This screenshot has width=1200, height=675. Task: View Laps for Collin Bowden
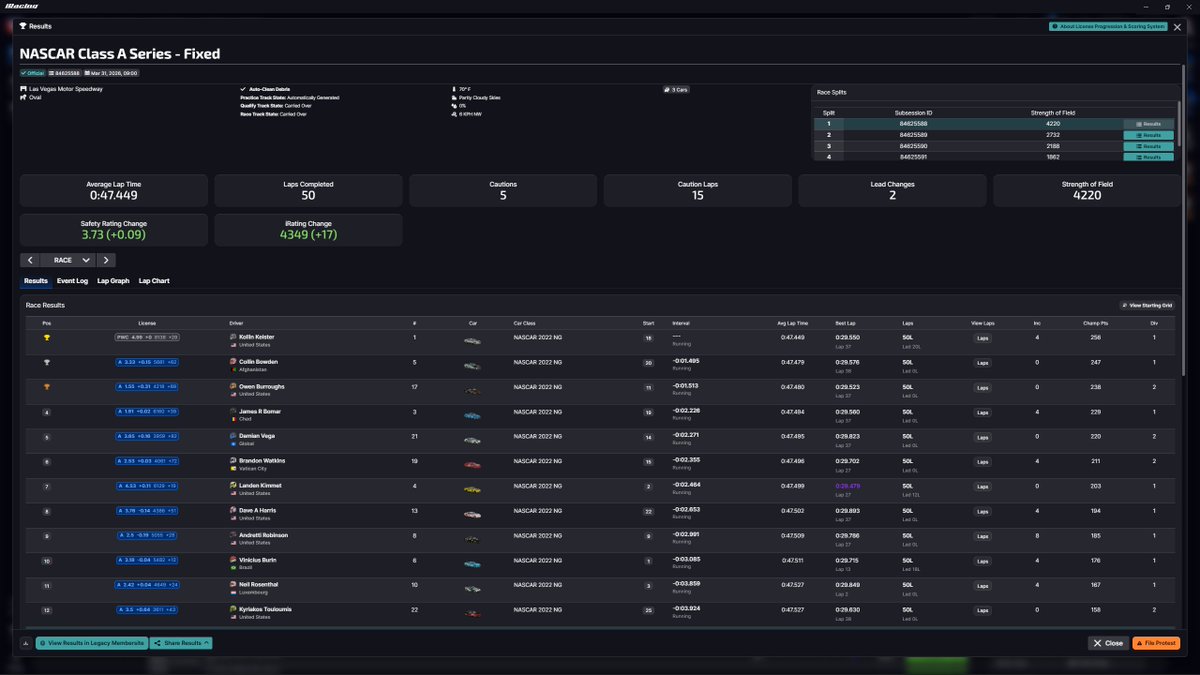[982, 363]
